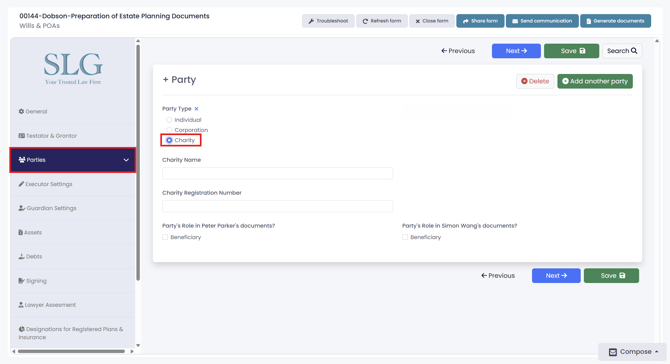Select Charity party type
The image size is (670, 364).
coord(169,140)
